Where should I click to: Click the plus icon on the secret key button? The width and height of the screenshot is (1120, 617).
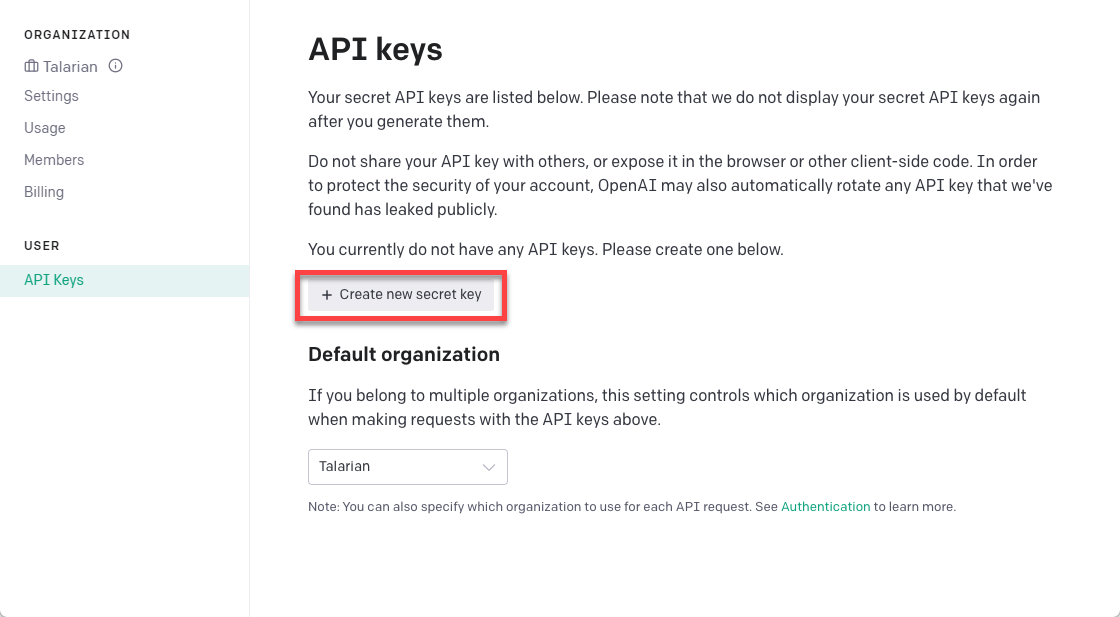pos(327,295)
